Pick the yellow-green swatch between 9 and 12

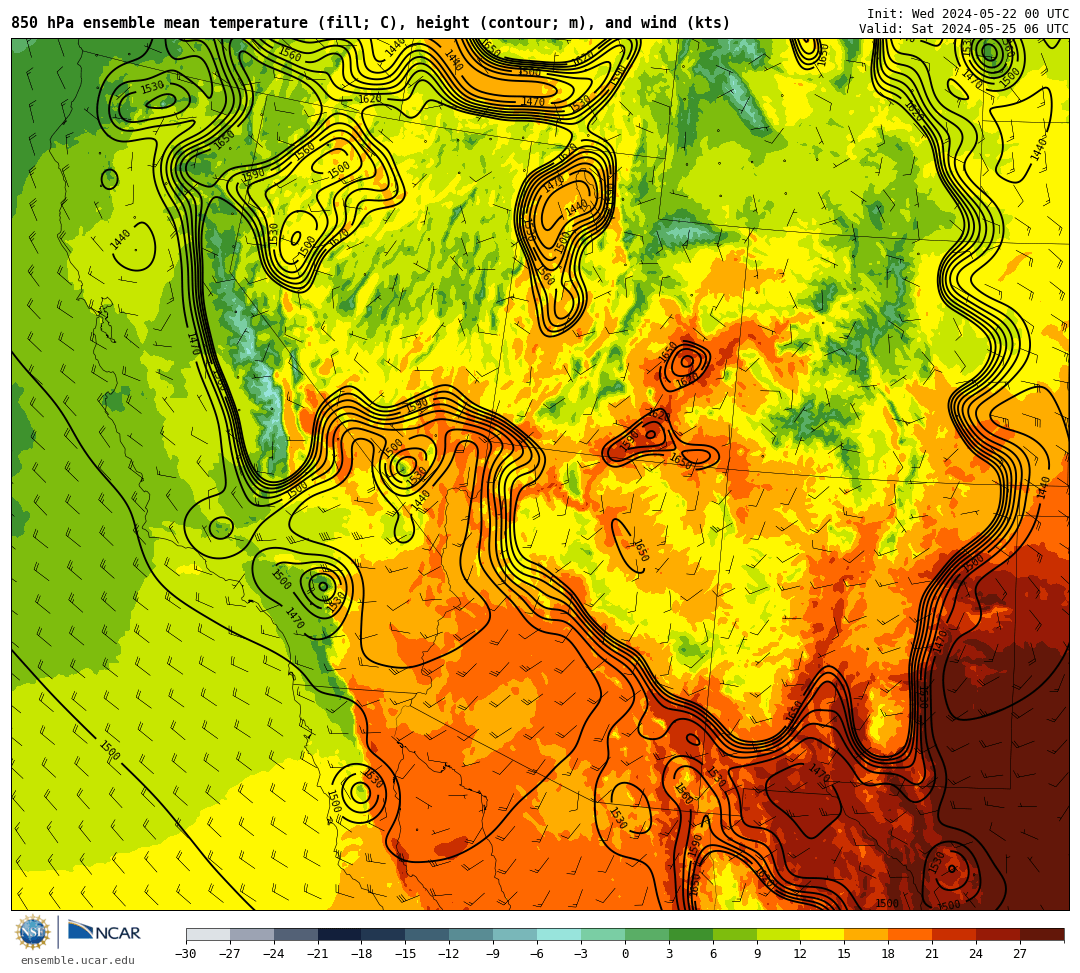pyautogui.click(x=779, y=934)
